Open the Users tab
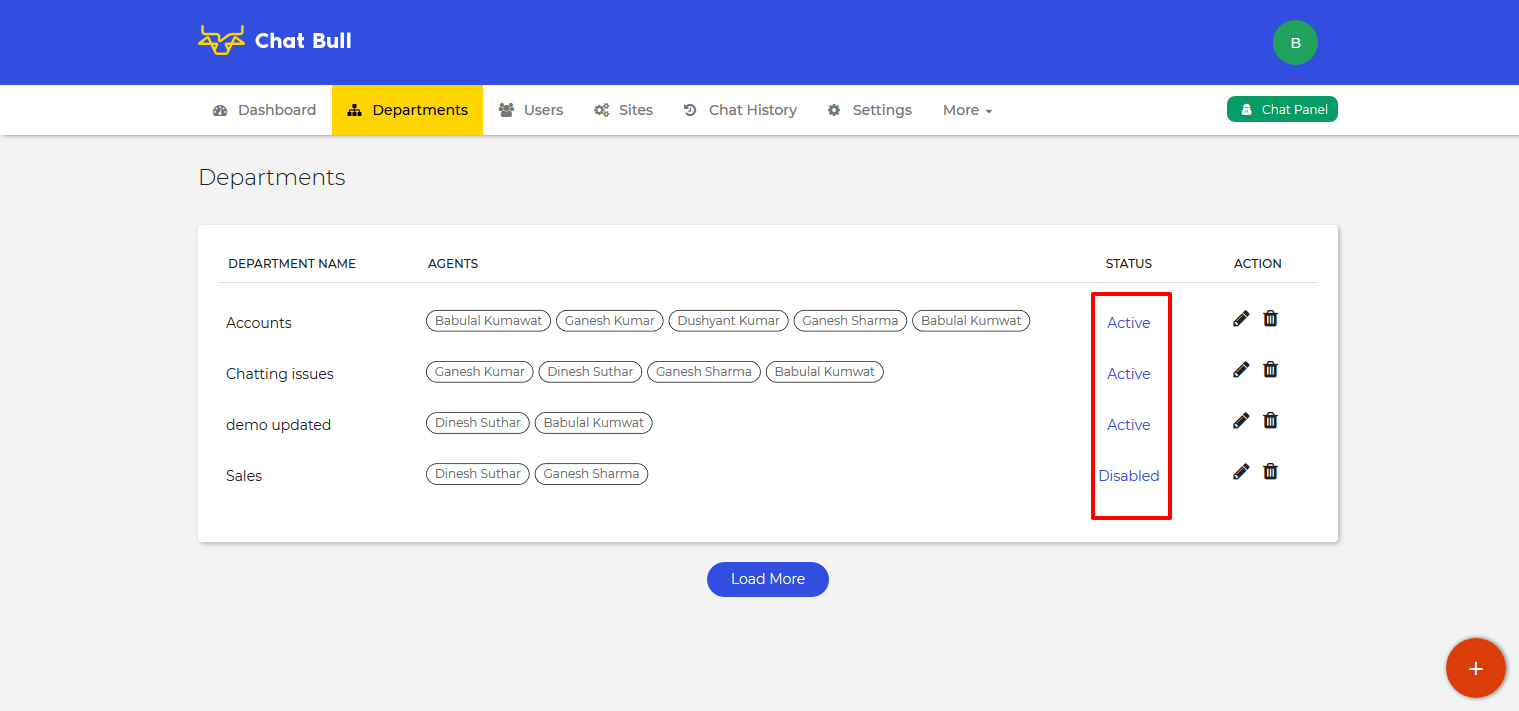 tap(531, 110)
